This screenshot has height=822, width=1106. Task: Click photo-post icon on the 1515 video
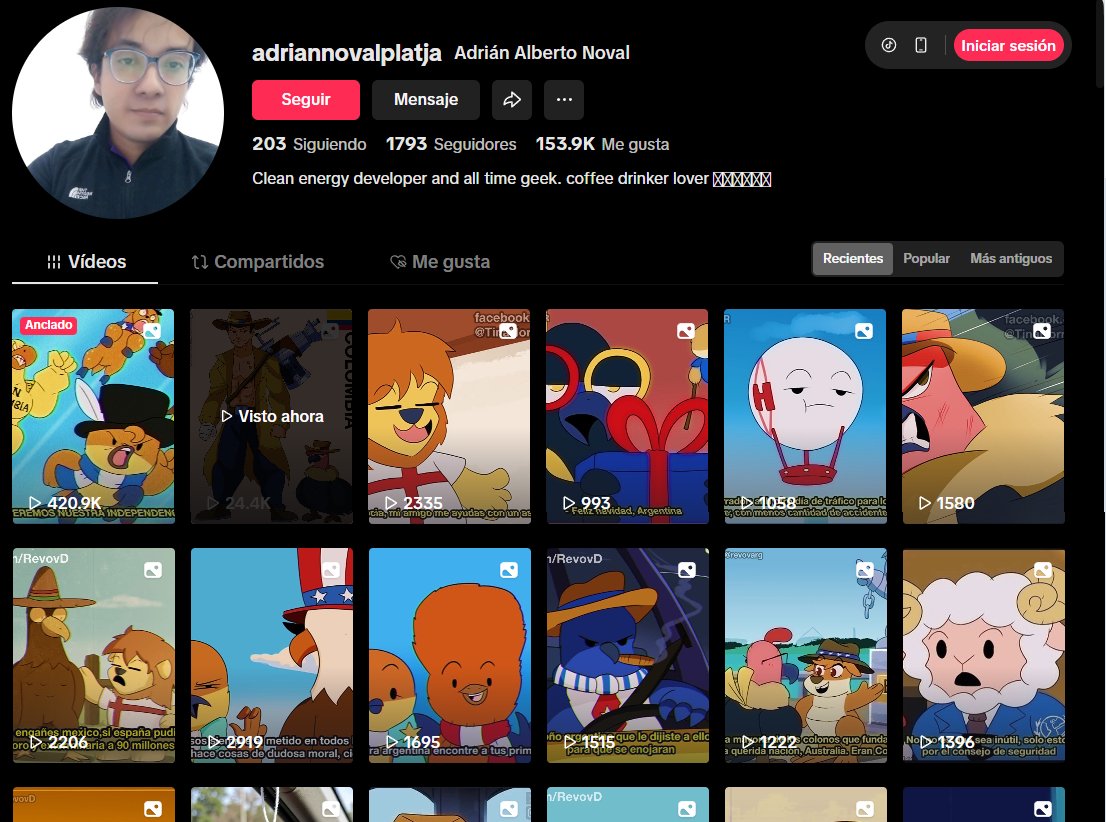(686, 570)
